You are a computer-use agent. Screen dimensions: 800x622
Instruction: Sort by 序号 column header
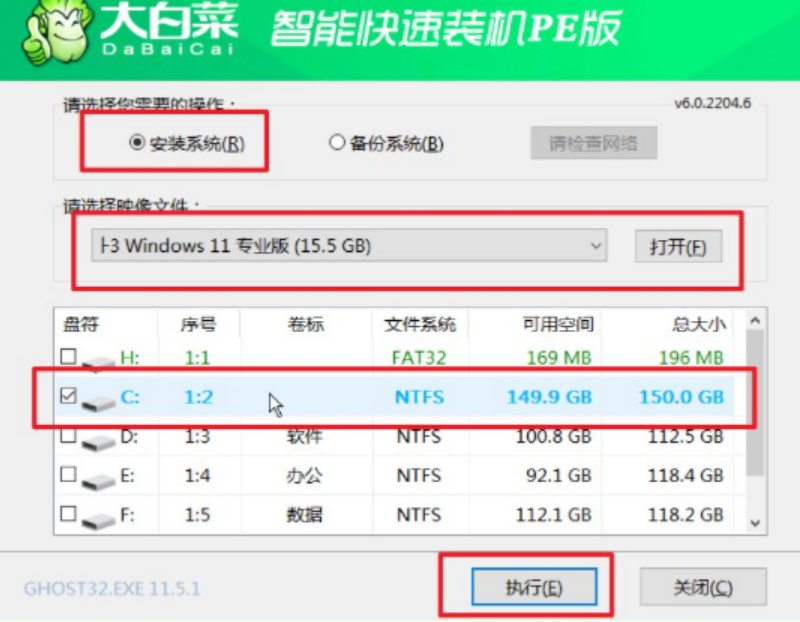[x=198, y=325]
